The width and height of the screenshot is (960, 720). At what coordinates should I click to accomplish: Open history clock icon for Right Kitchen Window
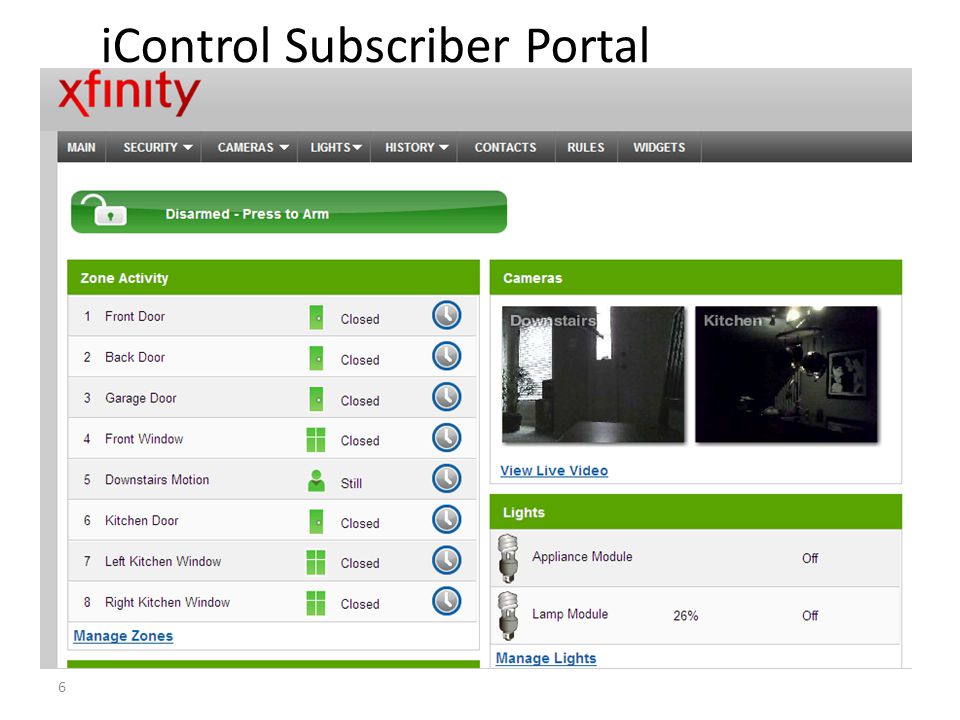click(x=446, y=601)
